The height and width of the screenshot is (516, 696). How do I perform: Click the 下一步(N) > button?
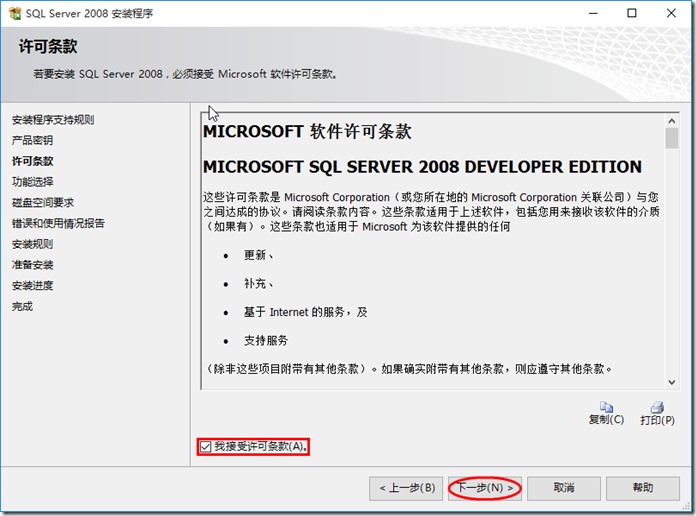point(484,488)
